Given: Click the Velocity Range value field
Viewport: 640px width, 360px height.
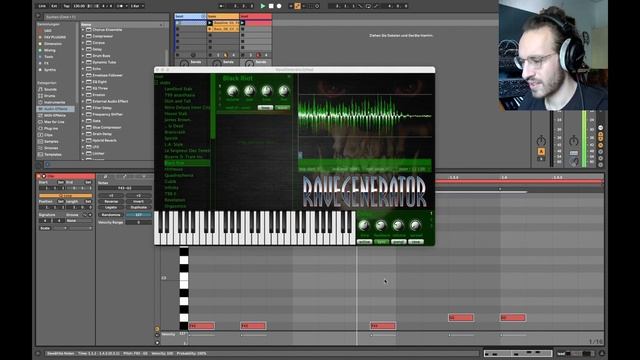Looking at the screenshot, I should click(x=138, y=222).
